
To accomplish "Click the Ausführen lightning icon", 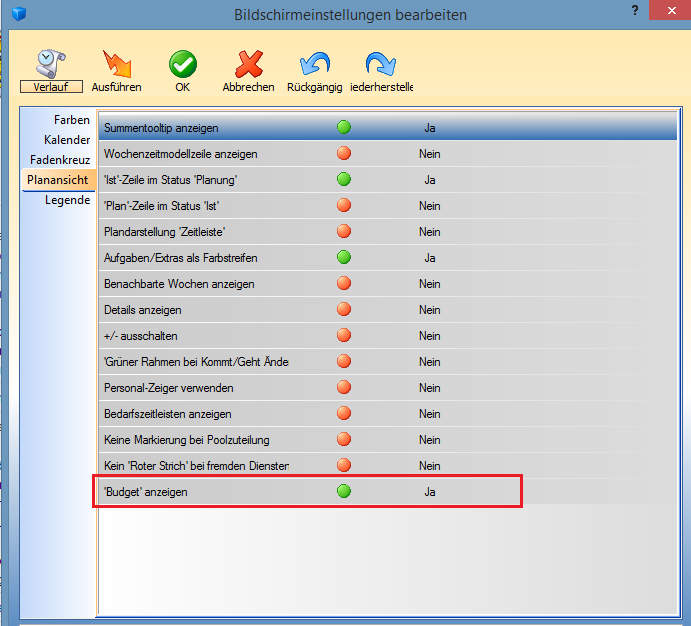I will (x=116, y=65).
